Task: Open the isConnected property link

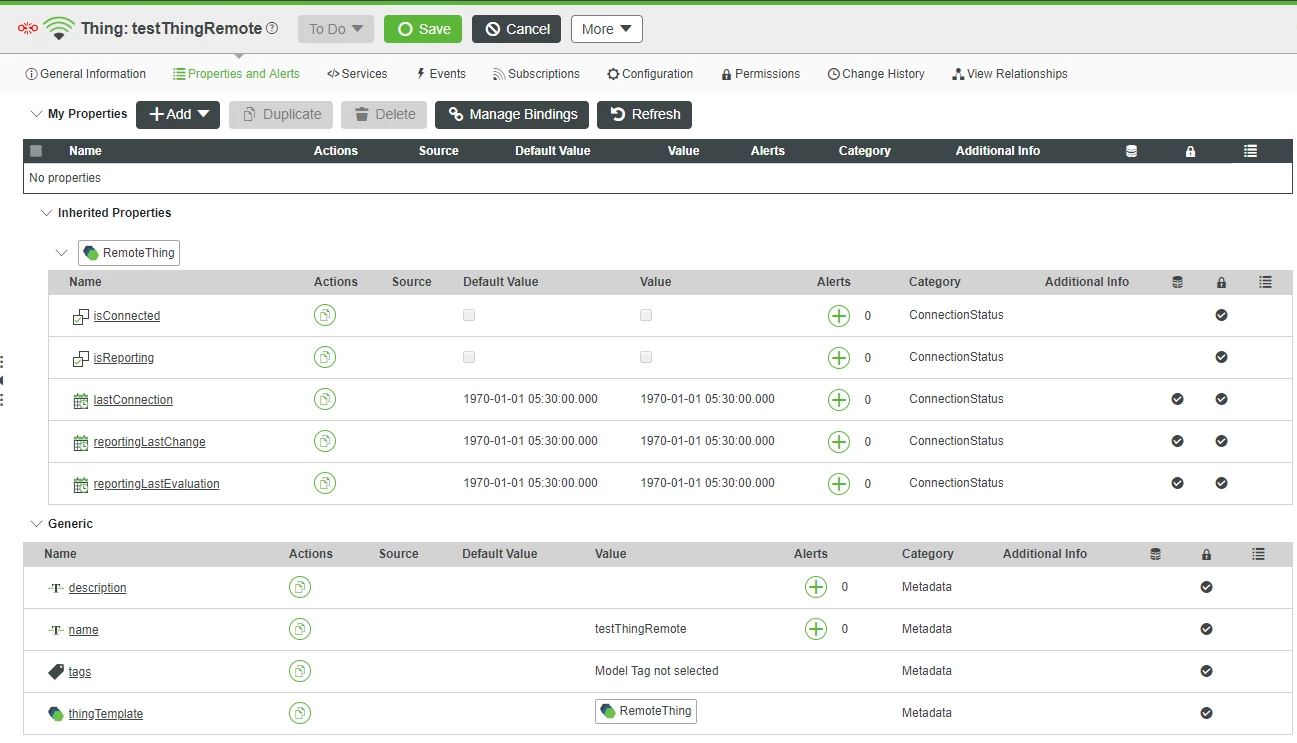Action: [127, 316]
